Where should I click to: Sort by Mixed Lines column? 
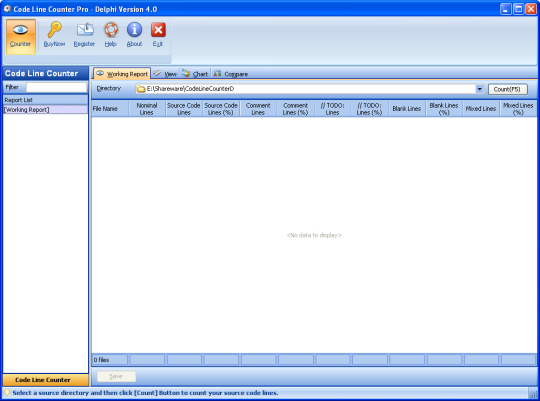(x=481, y=109)
